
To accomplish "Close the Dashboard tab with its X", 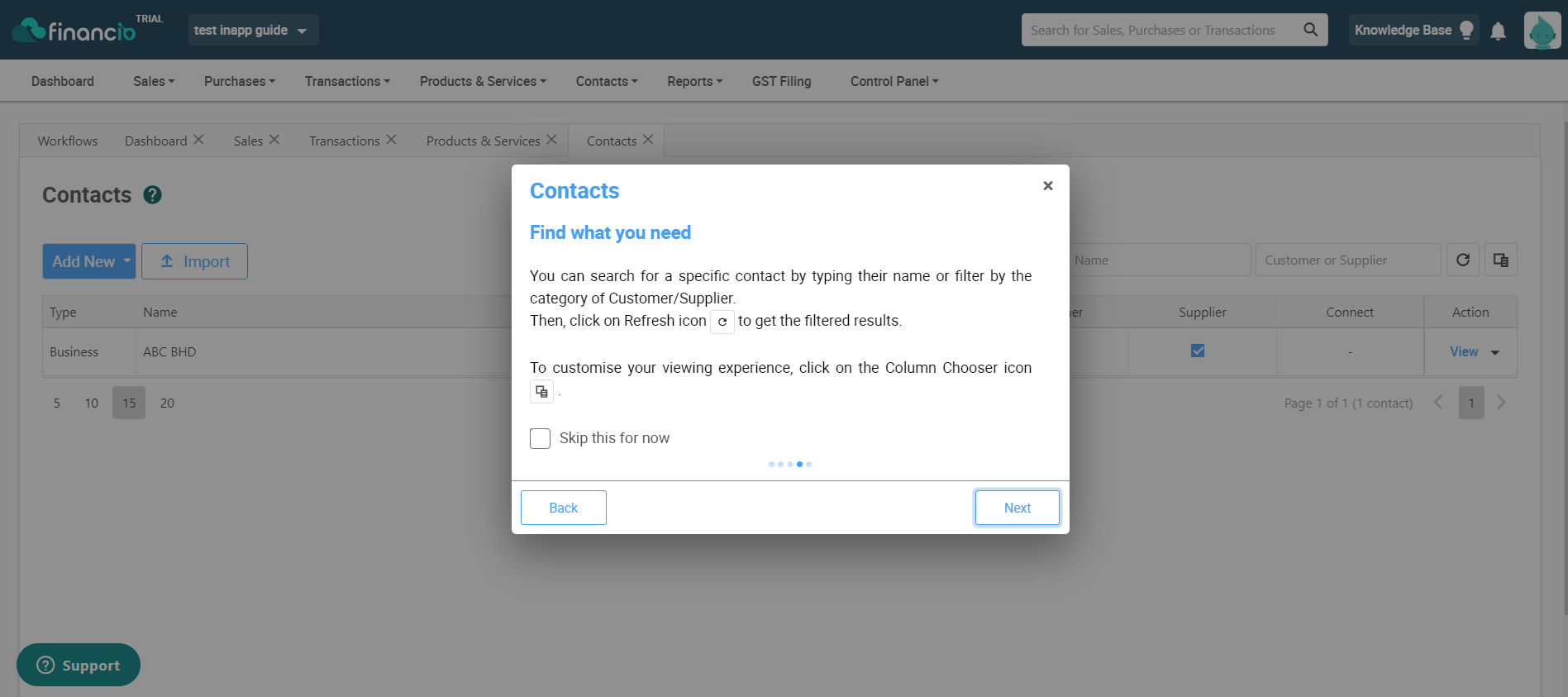I will [x=198, y=140].
